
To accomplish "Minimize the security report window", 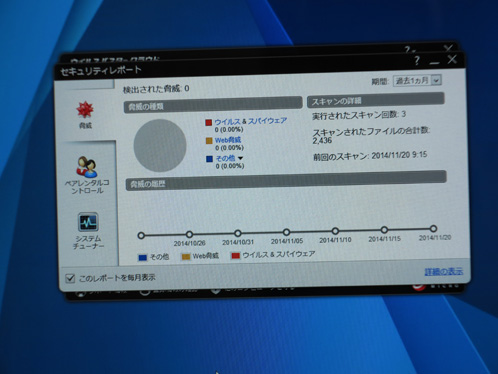I will 434,62.
